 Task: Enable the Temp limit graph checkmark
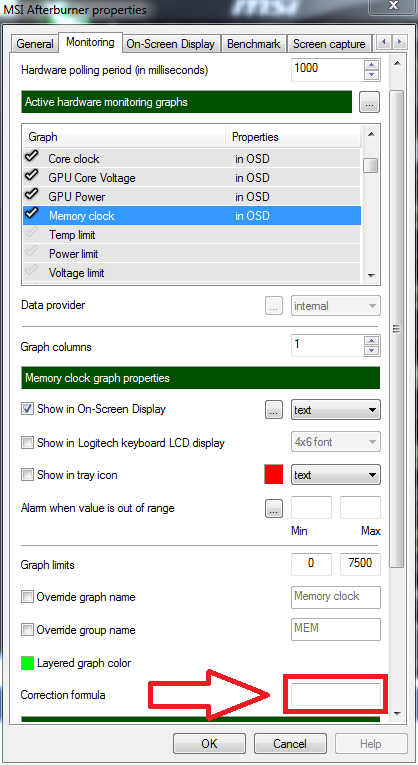[32, 233]
